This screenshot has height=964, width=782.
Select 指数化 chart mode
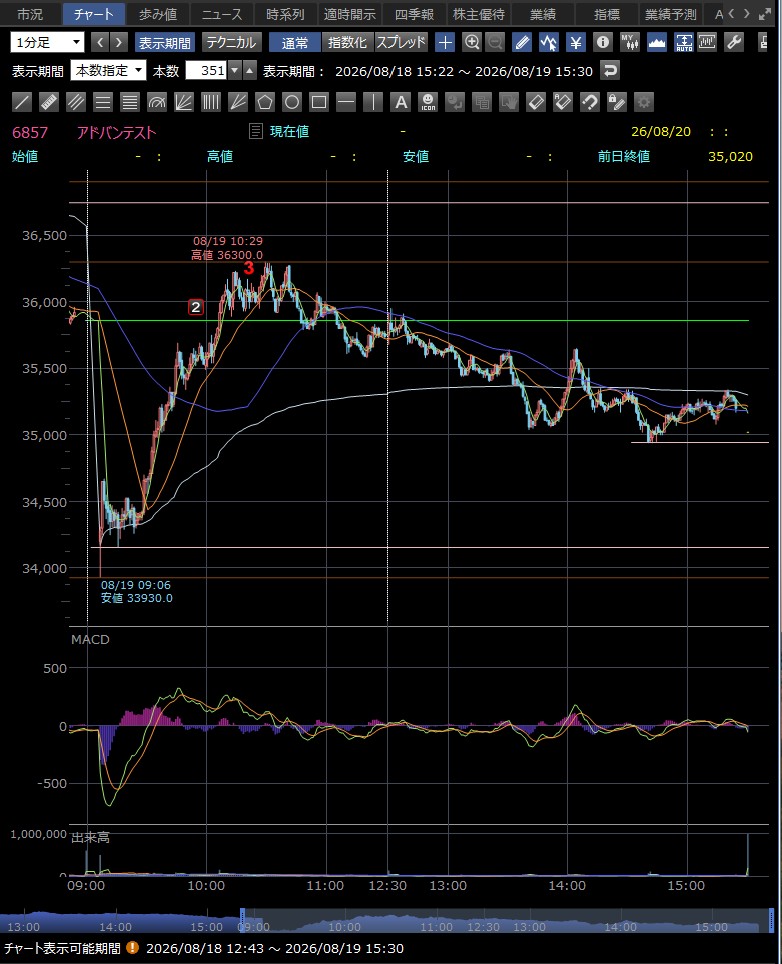[347, 42]
